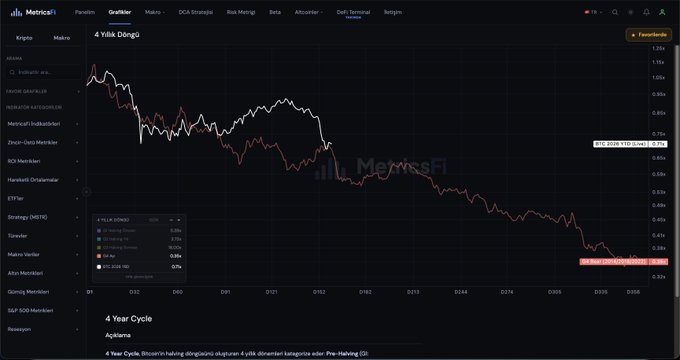The image size is (680, 360).
Task: Open the İletişim page
Action: pos(393,12)
